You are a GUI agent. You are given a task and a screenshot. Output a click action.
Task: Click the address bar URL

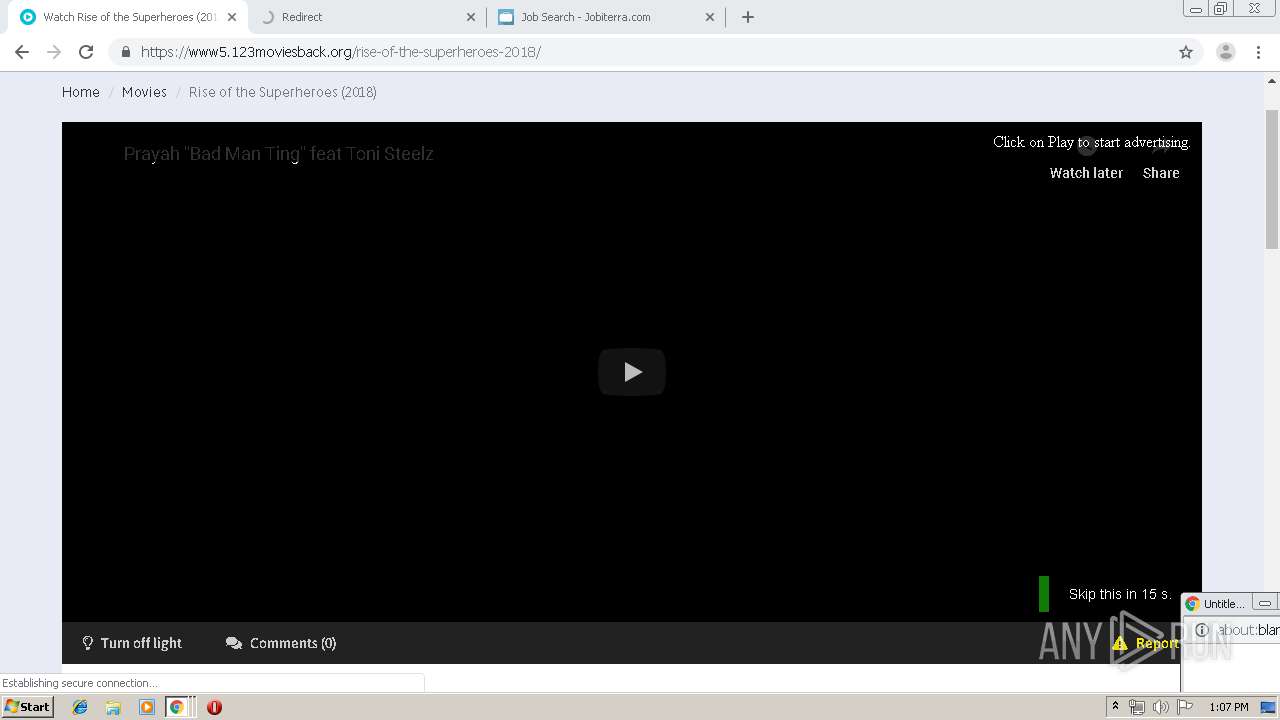(340, 52)
